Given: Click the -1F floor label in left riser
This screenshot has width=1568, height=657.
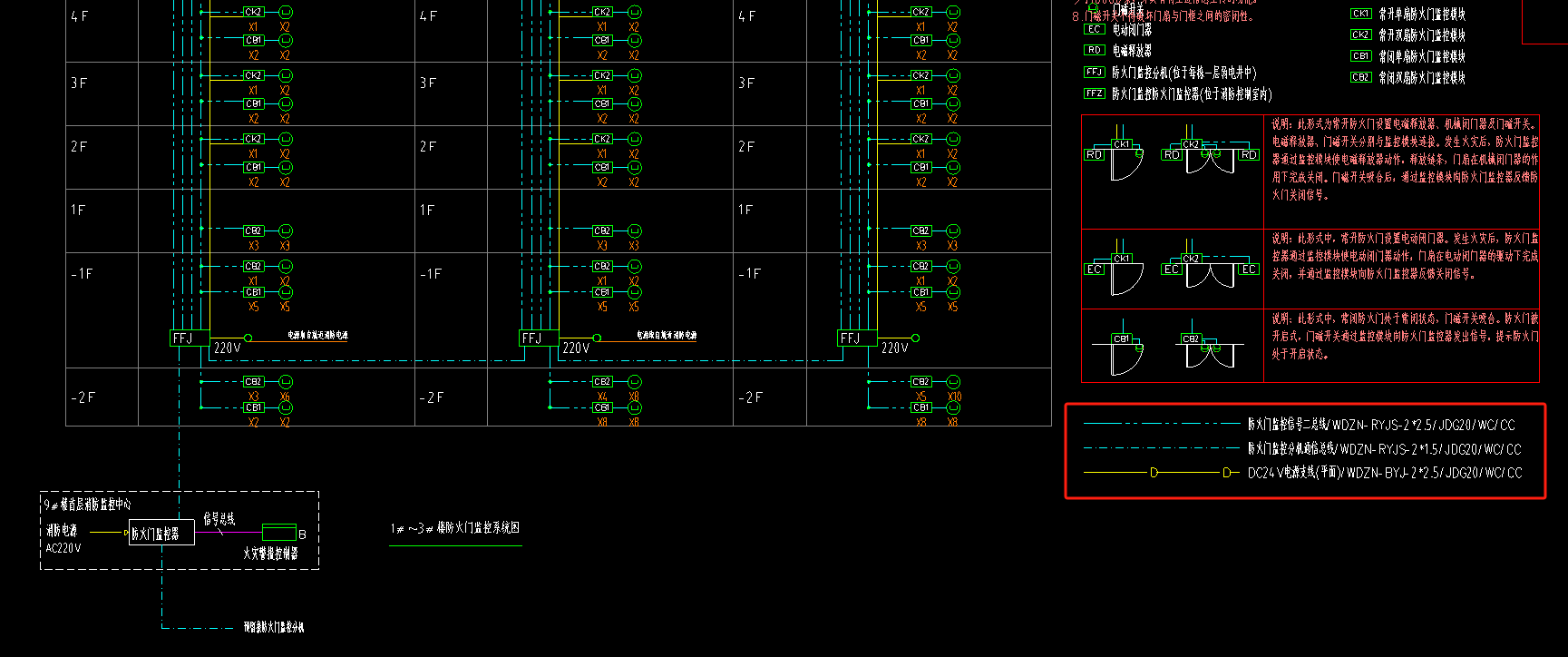Looking at the screenshot, I should (82, 273).
